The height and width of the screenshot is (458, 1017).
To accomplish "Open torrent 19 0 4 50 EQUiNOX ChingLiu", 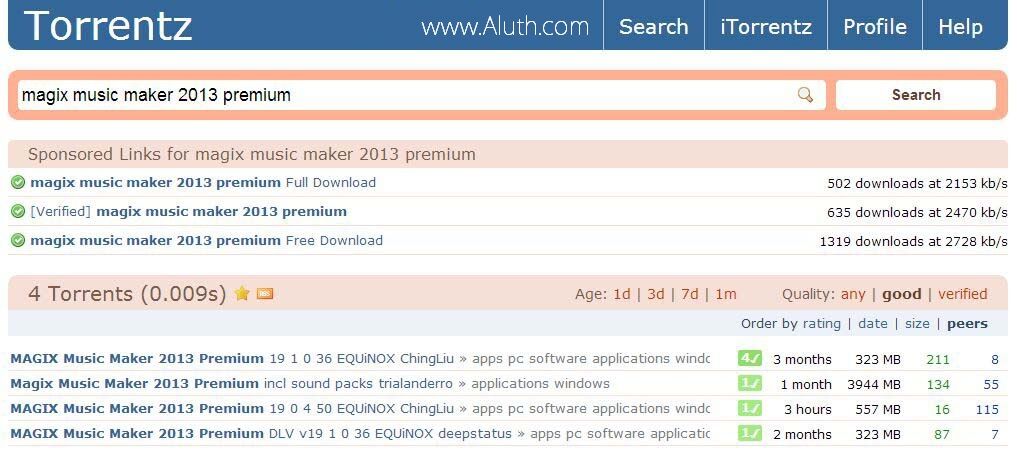I will pyautogui.click(x=232, y=409).
